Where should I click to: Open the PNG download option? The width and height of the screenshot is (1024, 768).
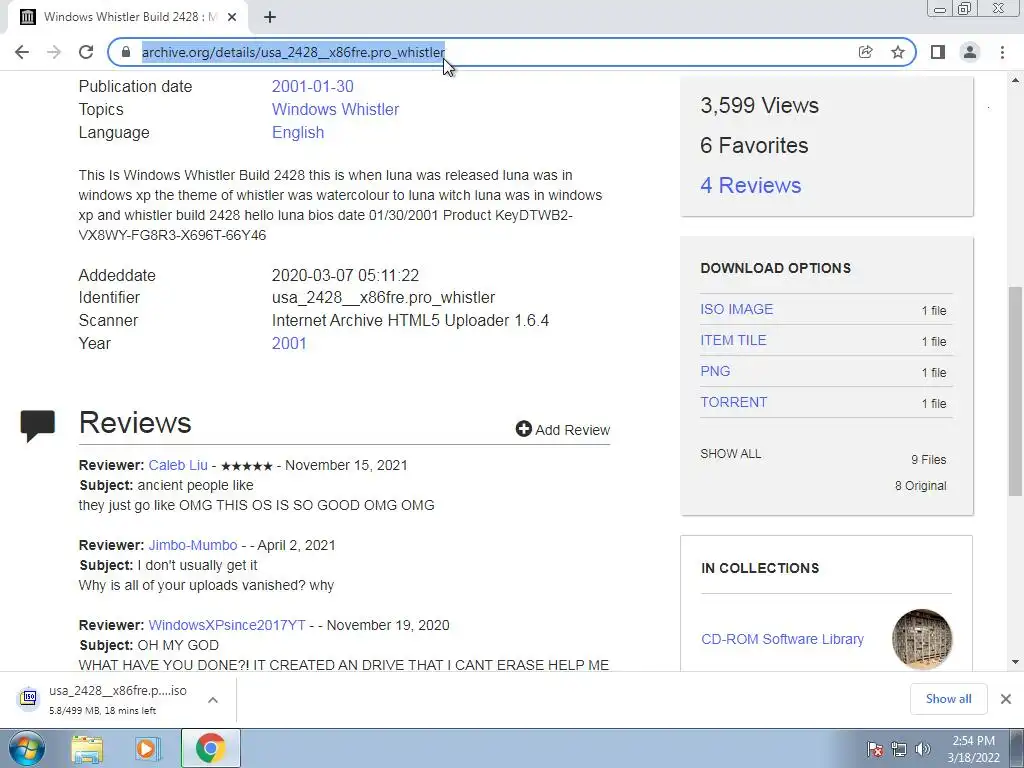point(715,372)
